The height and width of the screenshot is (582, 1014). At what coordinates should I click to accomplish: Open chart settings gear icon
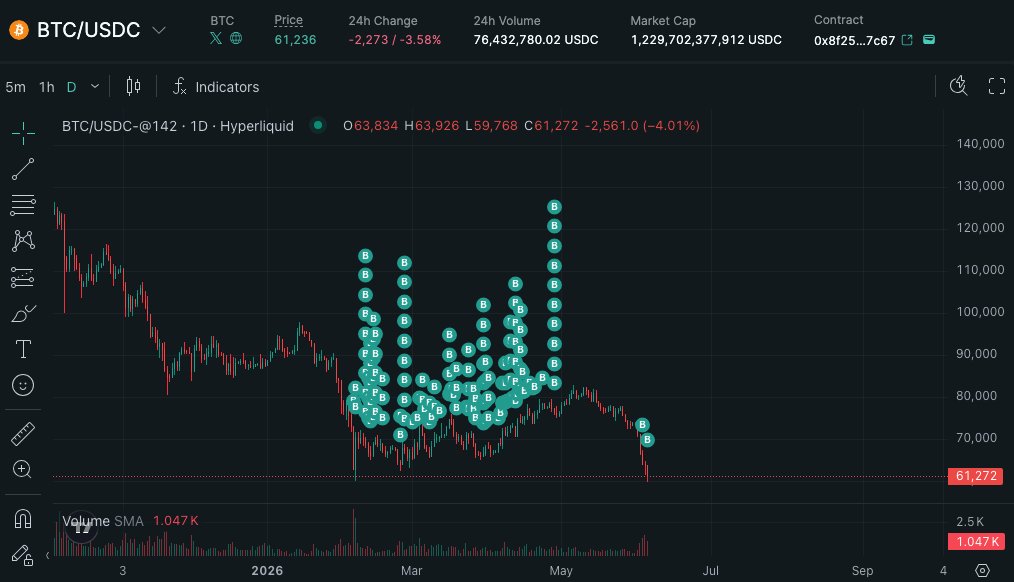pyautogui.click(x=982, y=570)
